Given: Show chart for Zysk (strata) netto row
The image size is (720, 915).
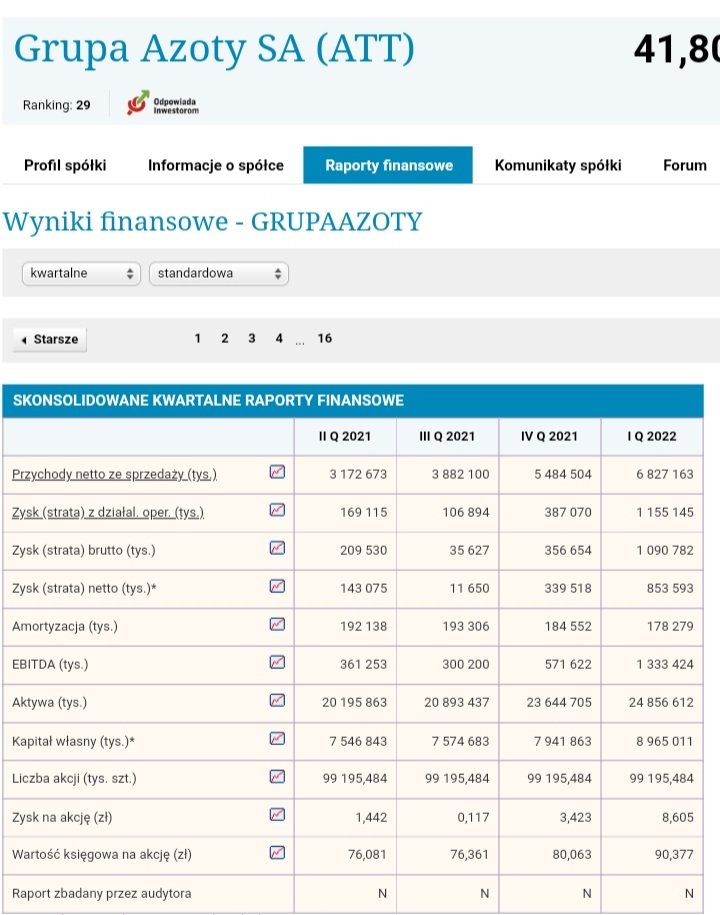Looking at the screenshot, I should [277, 587].
